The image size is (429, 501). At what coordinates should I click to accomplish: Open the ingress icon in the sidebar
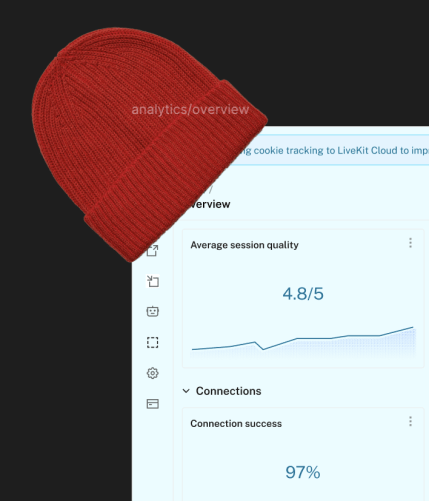pyautogui.click(x=153, y=281)
